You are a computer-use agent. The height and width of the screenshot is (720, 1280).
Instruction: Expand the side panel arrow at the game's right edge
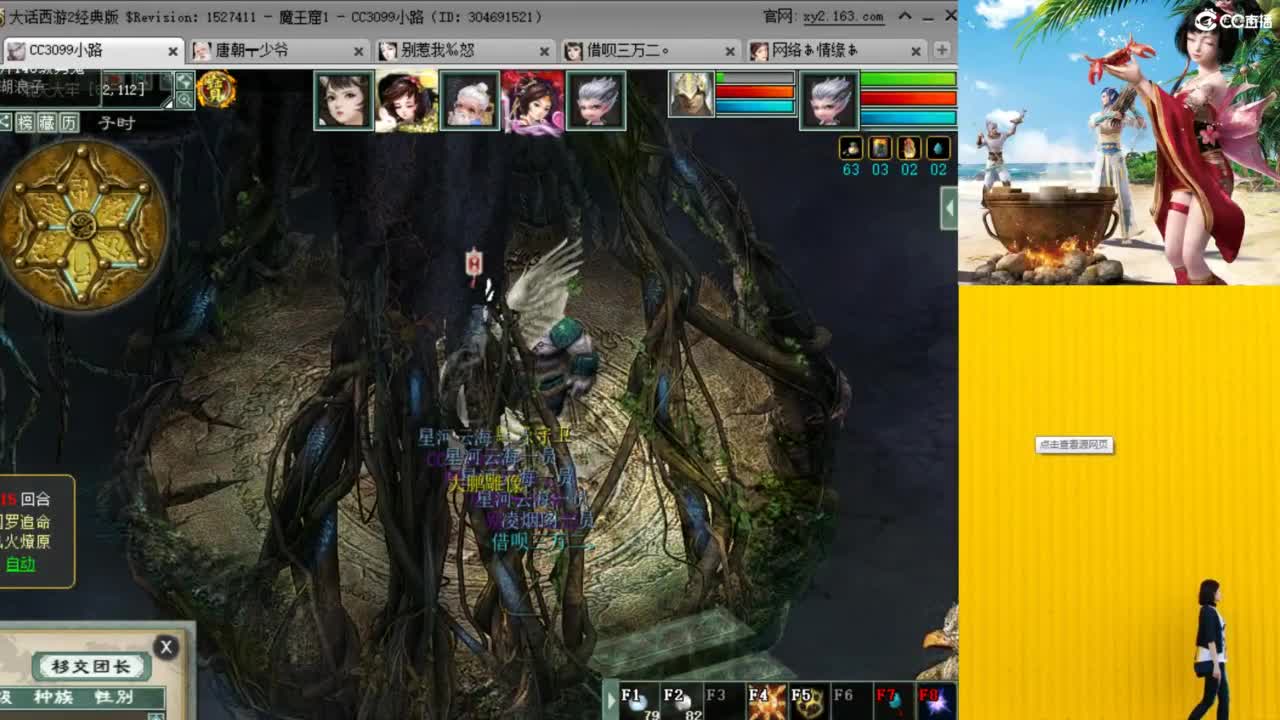(949, 209)
